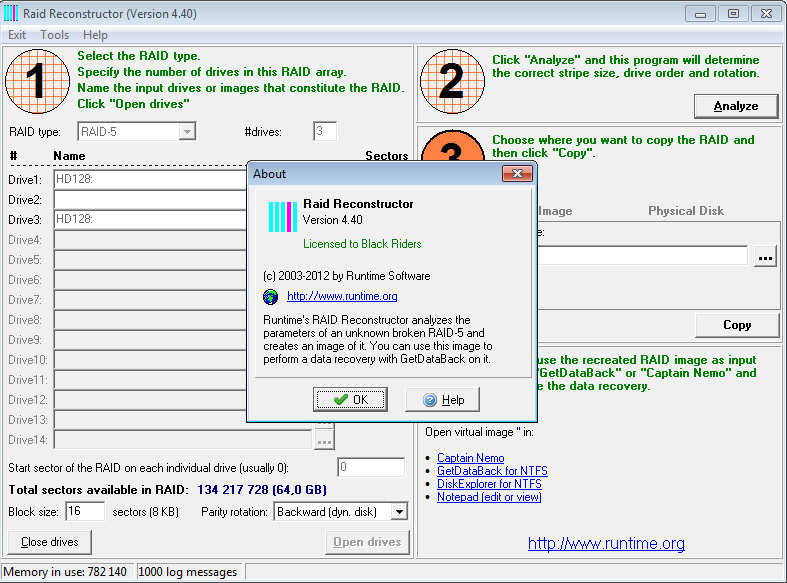Click the step 2 circle icon
Screen dimensions: 787x583
pyautogui.click(x=452, y=81)
